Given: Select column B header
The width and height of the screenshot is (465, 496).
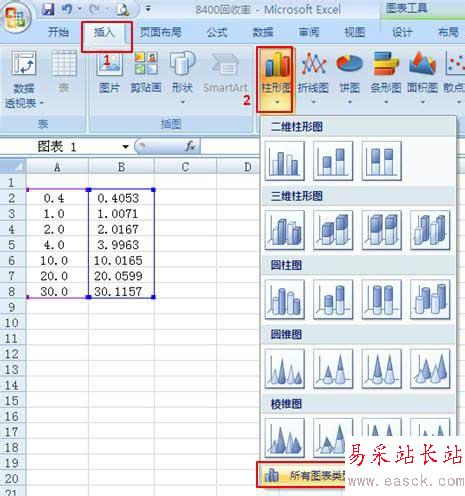Looking at the screenshot, I should (122, 166).
